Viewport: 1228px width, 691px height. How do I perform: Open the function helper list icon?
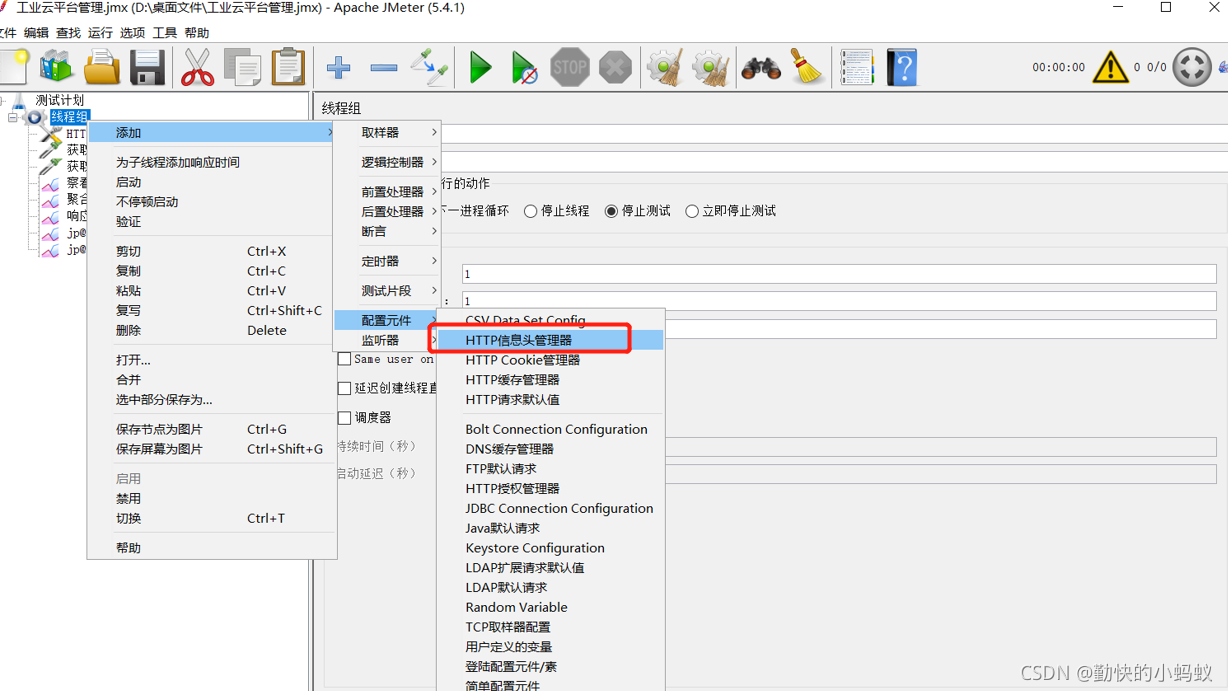click(x=857, y=68)
